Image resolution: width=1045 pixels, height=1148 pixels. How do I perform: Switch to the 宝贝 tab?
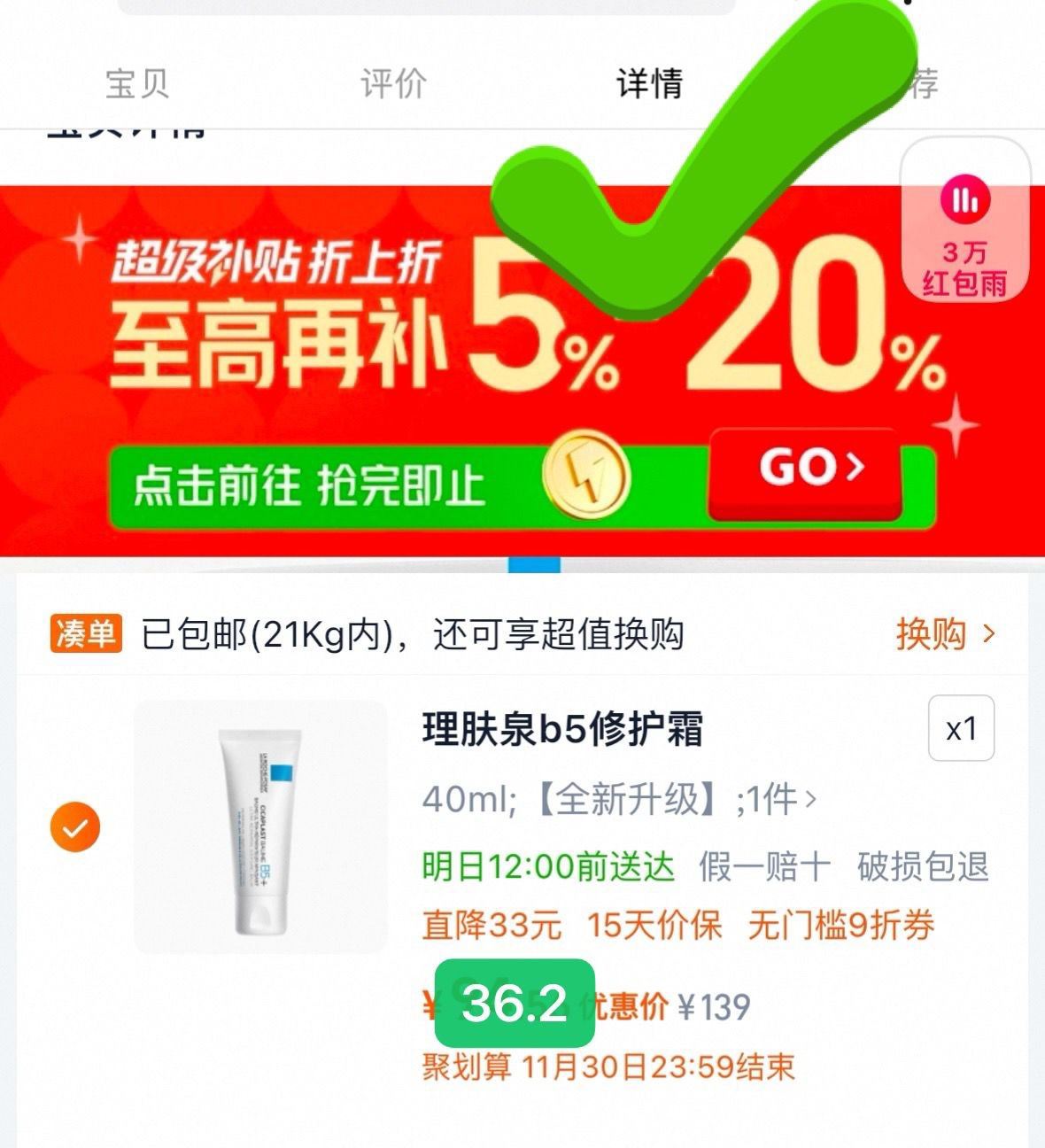tap(137, 84)
